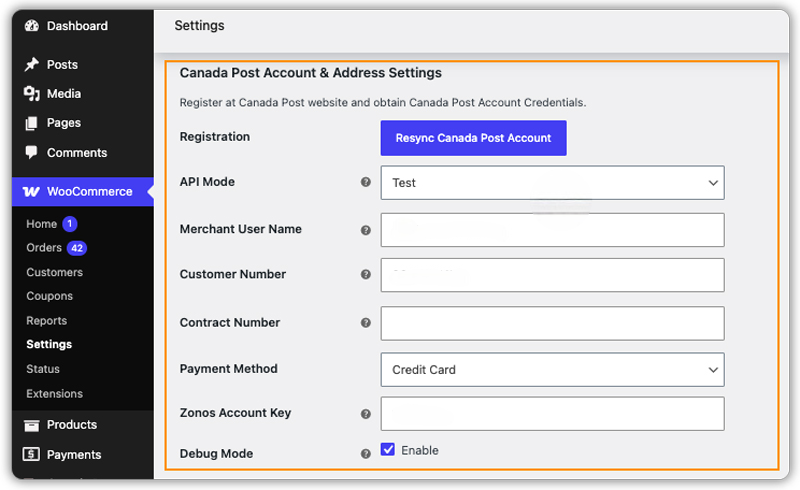
Task: Click help icon next to Merchant User Name
Action: pos(366,230)
